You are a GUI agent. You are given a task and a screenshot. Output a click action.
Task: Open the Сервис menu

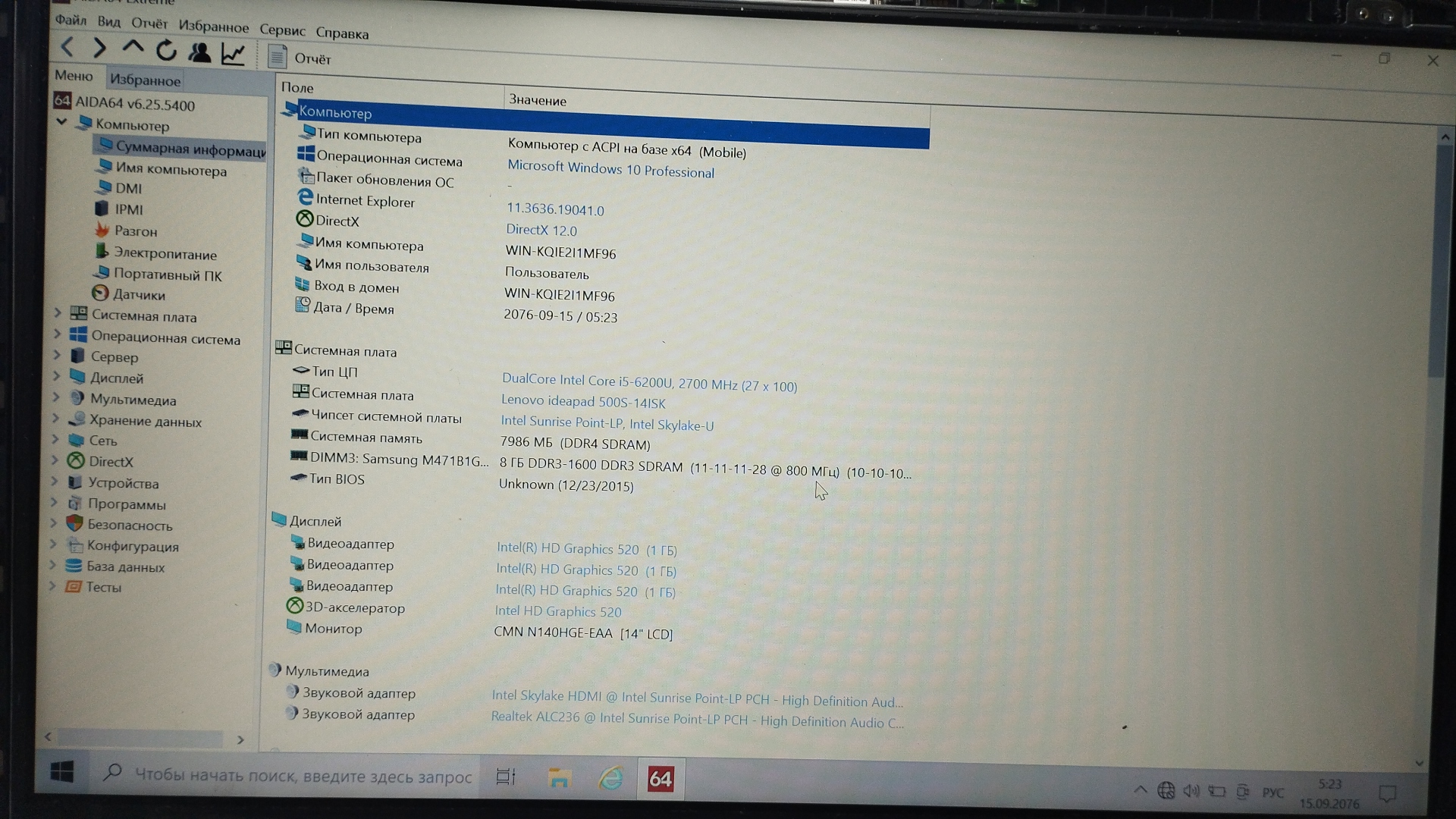[282, 30]
